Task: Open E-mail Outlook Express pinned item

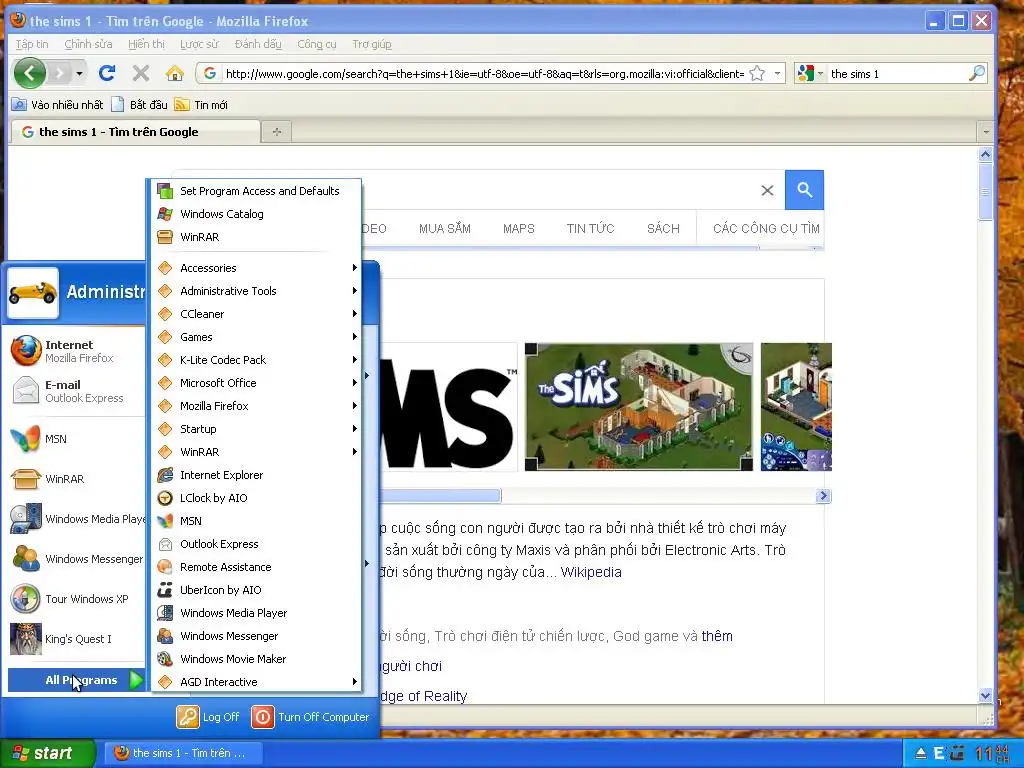Action: tap(76, 391)
